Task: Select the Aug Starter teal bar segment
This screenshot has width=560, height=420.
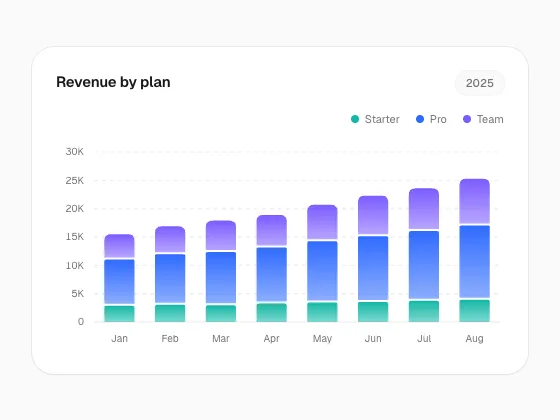Action: pos(475,311)
